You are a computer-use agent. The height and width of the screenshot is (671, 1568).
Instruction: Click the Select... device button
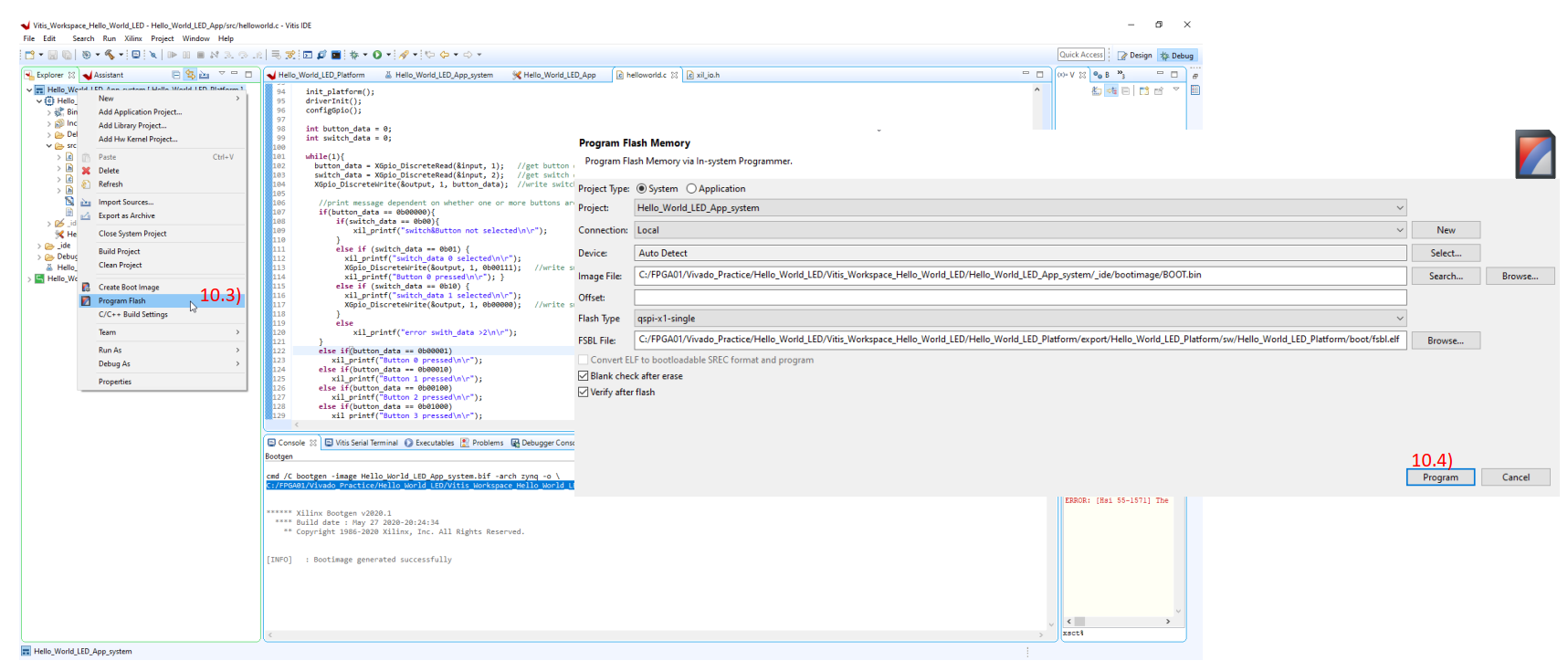point(1446,253)
